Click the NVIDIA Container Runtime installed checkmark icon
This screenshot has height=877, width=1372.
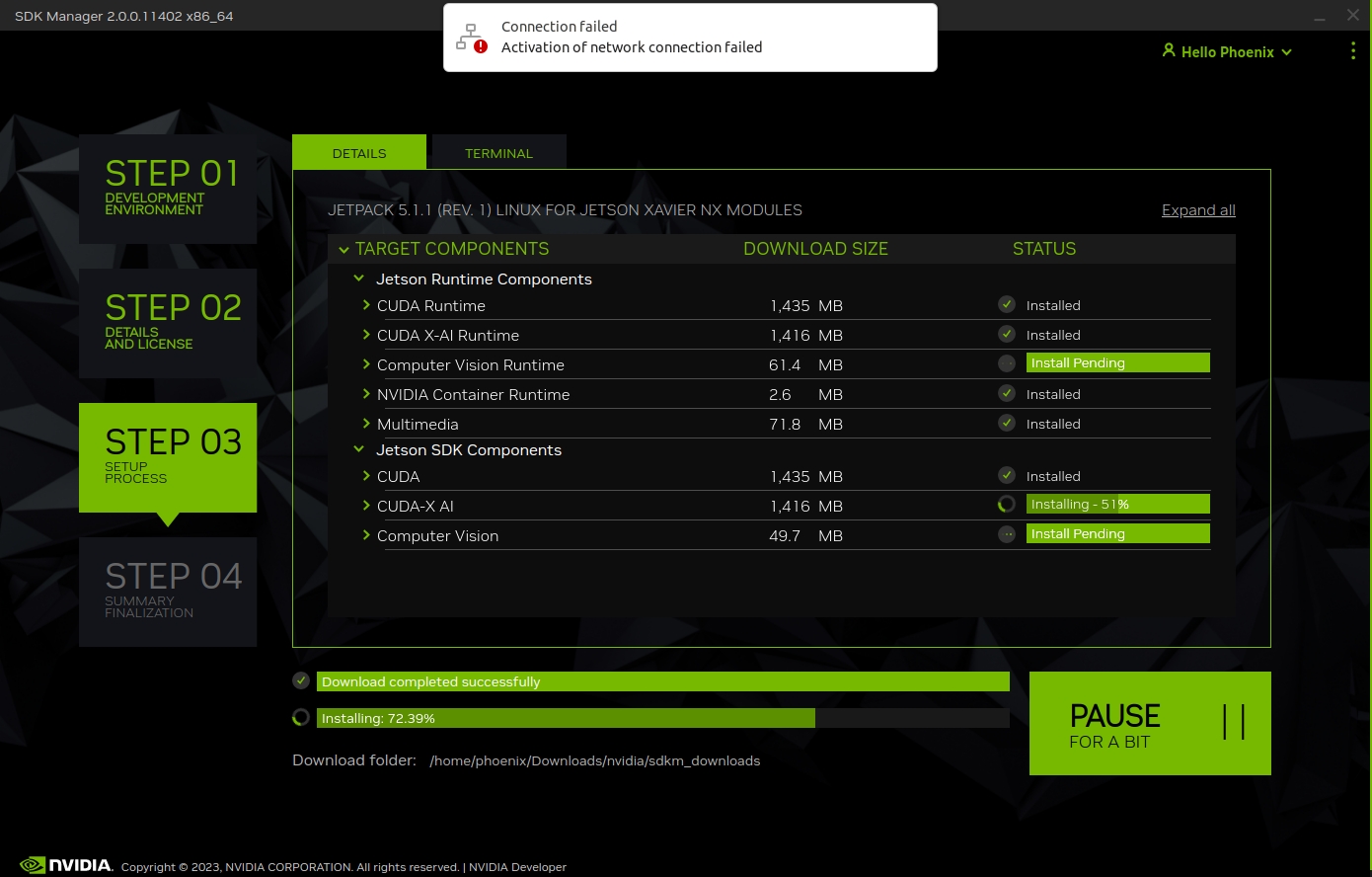tap(1007, 393)
